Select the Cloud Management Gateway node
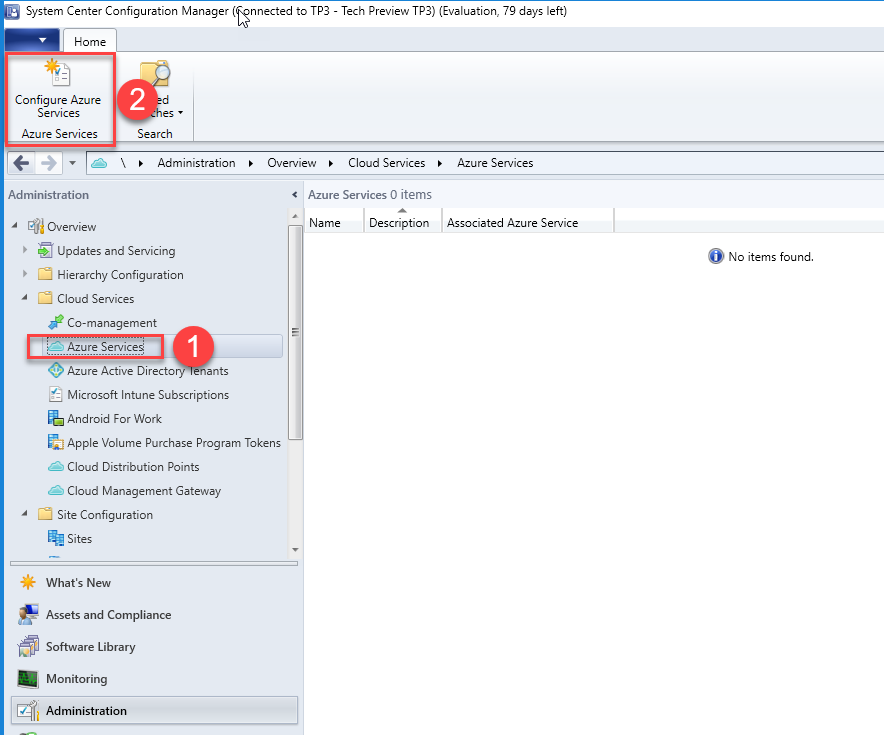 (143, 491)
